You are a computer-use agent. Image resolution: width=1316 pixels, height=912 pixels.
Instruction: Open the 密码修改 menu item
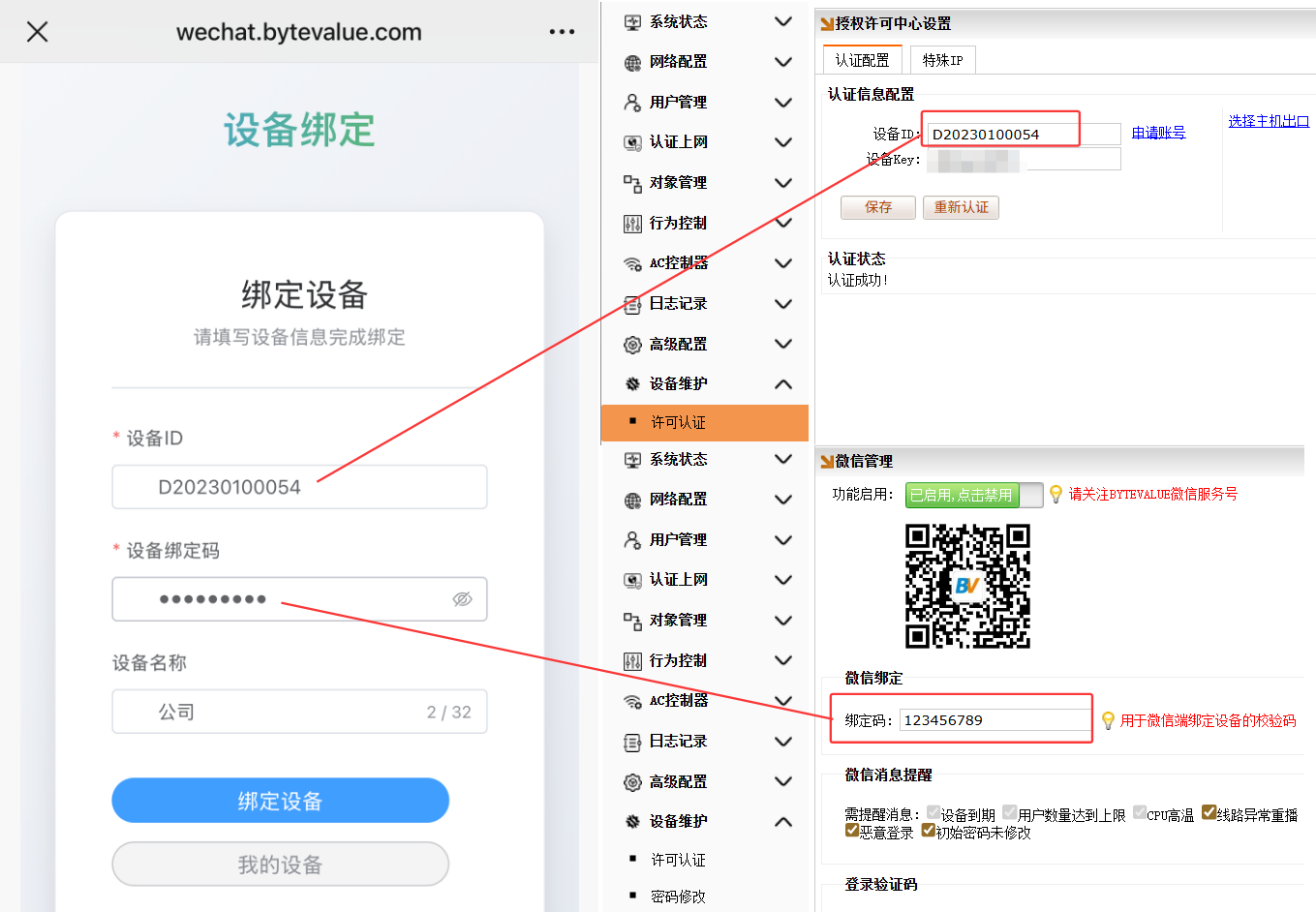click(678, 897)
